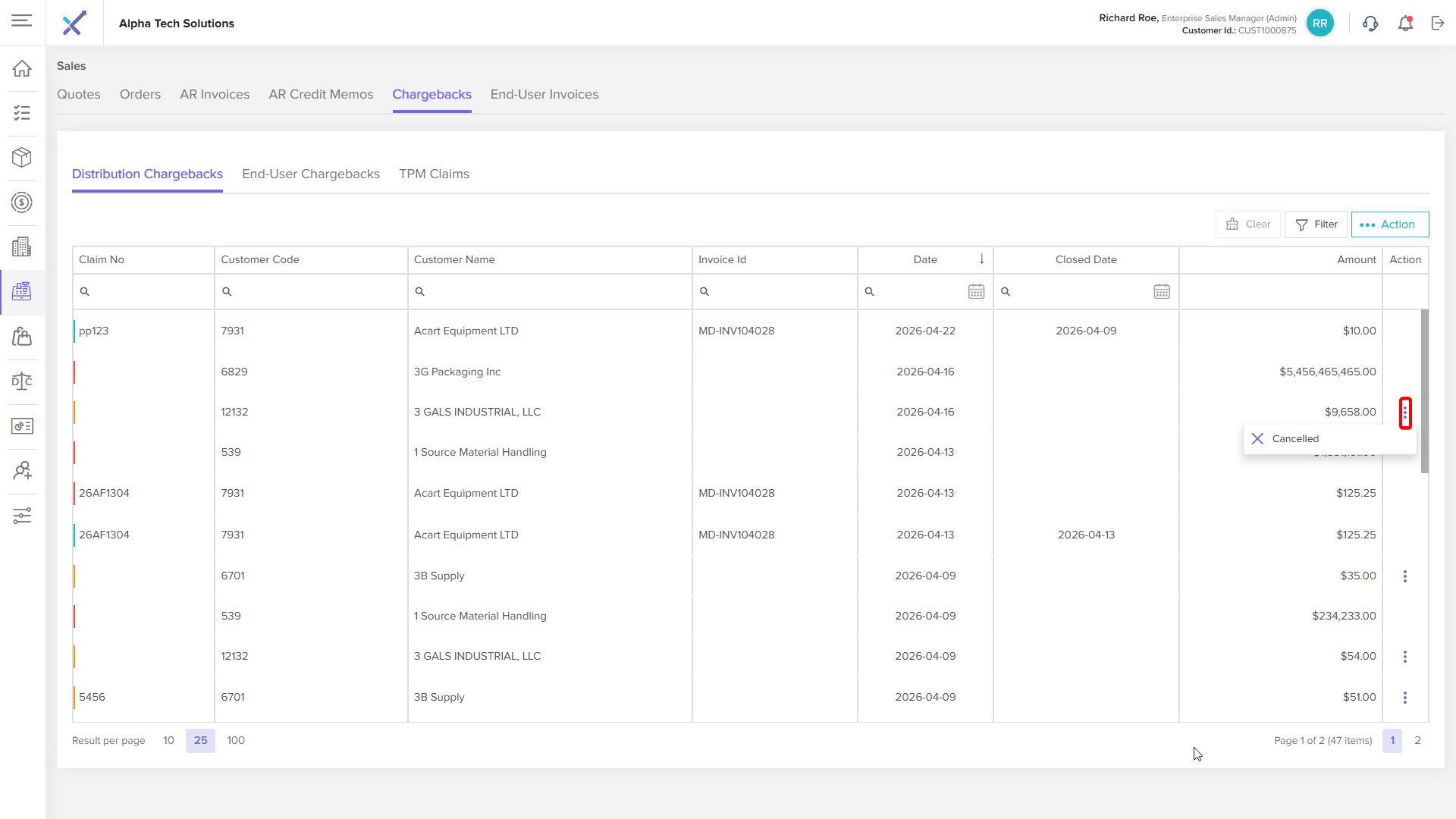Screen dimensions: 1456x819
Task: Open the balance scale sidebar icon
Action: coord(22,381)
